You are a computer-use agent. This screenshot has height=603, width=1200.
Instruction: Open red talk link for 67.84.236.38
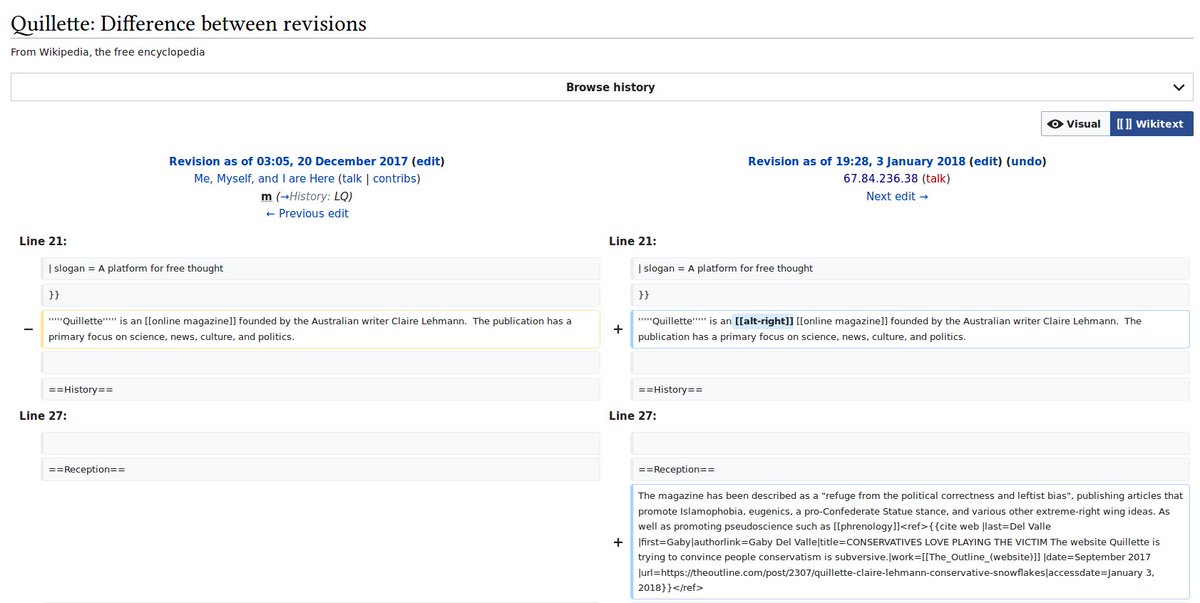click(936, 179)
